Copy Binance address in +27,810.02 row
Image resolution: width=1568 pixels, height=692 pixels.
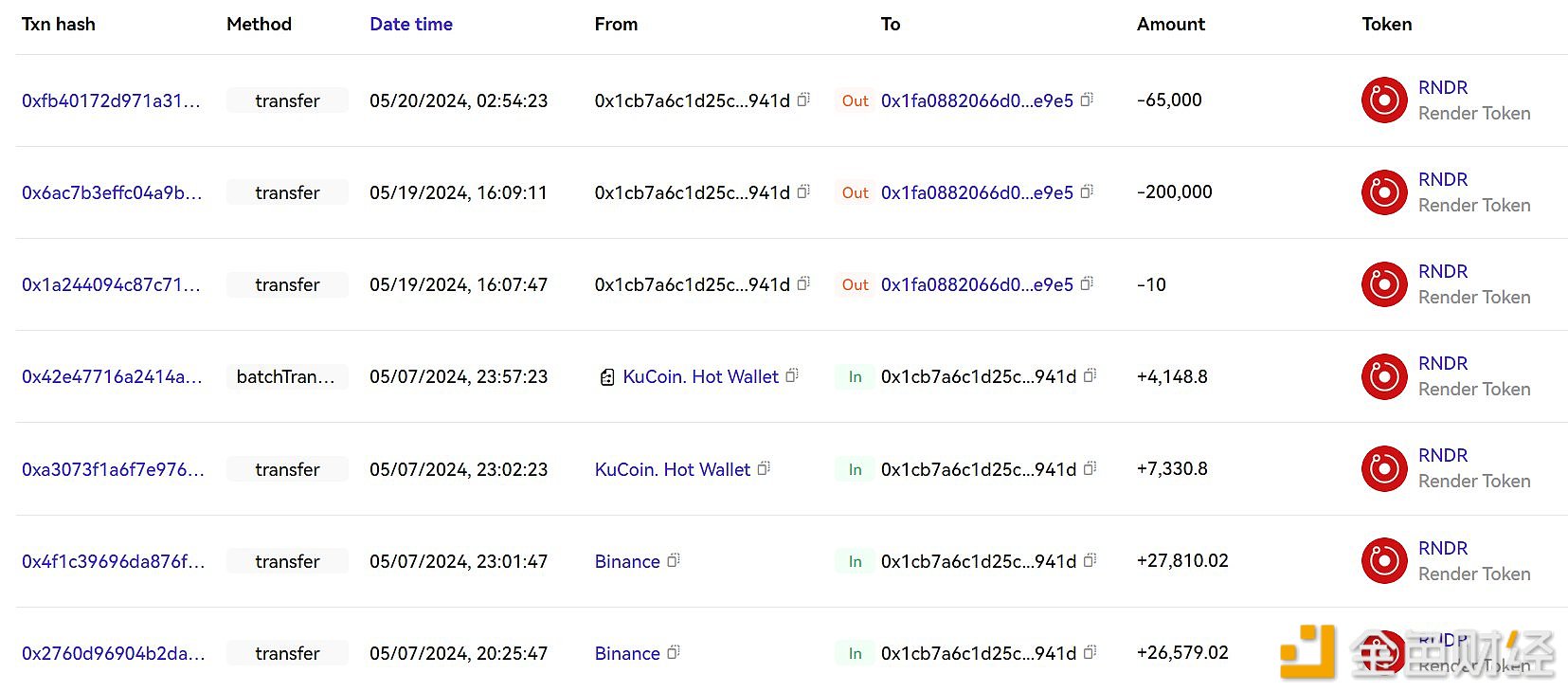674,560
